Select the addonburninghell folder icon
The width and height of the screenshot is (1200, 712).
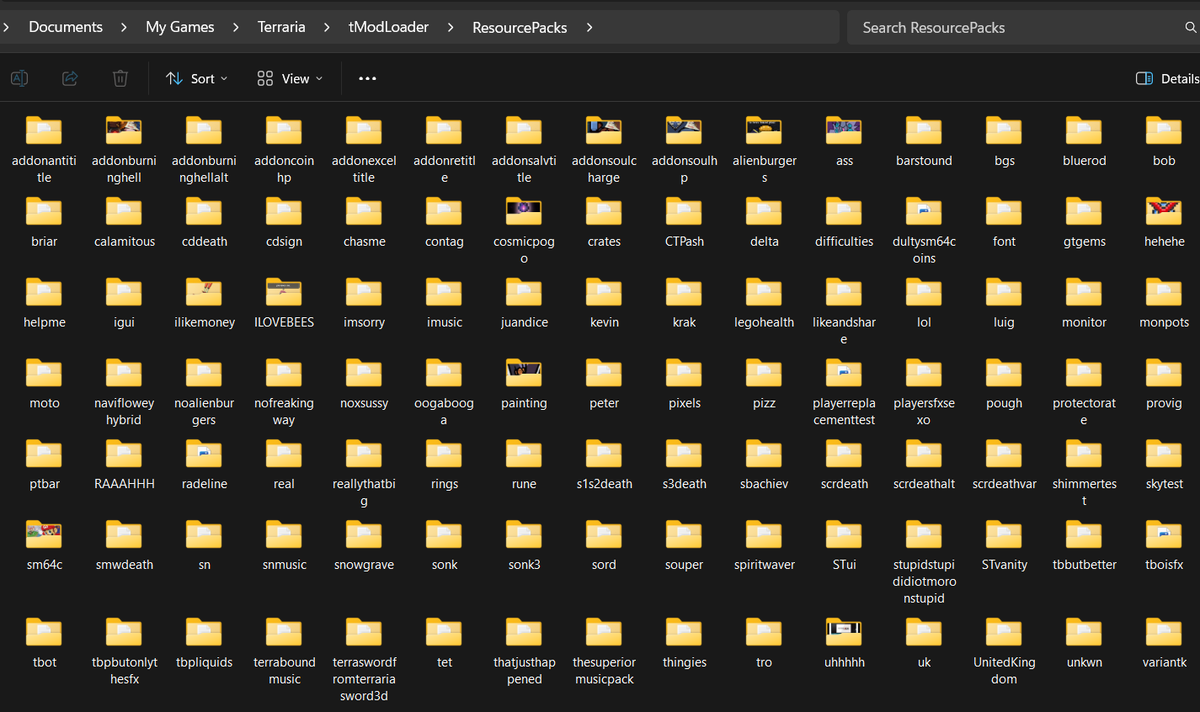pos(124,130)
